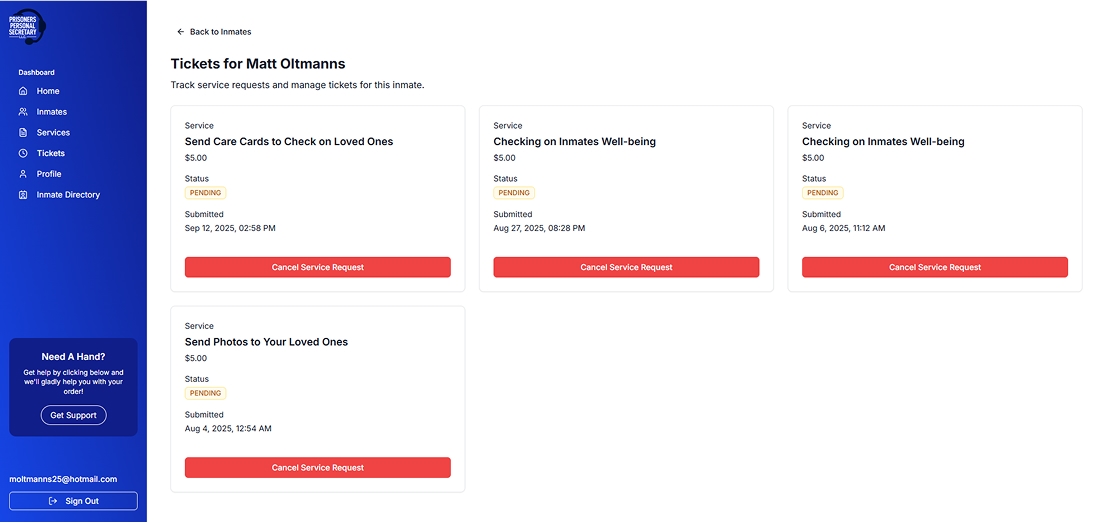The height and width of the screenshot is (523, 1105).
Task: Open the Inmate Directory menu item
Action: (x=68, y=195)
